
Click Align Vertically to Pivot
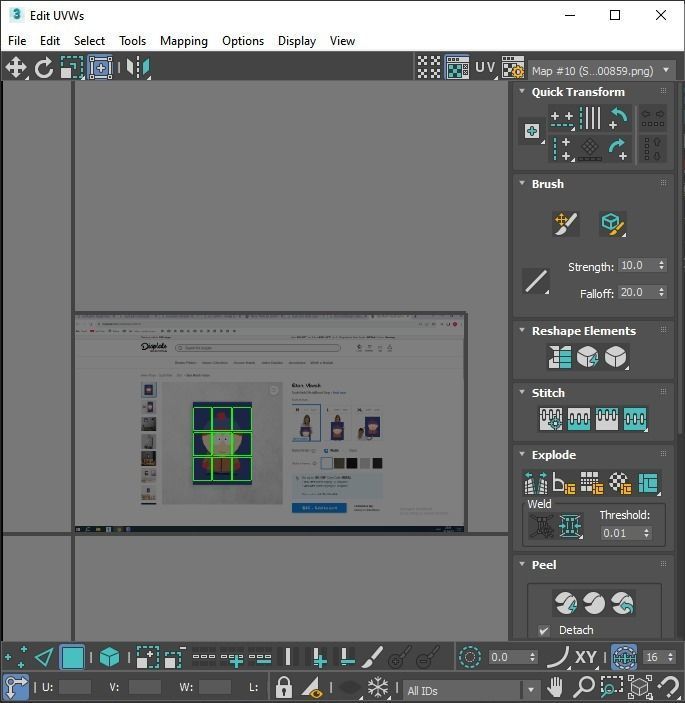562,149
